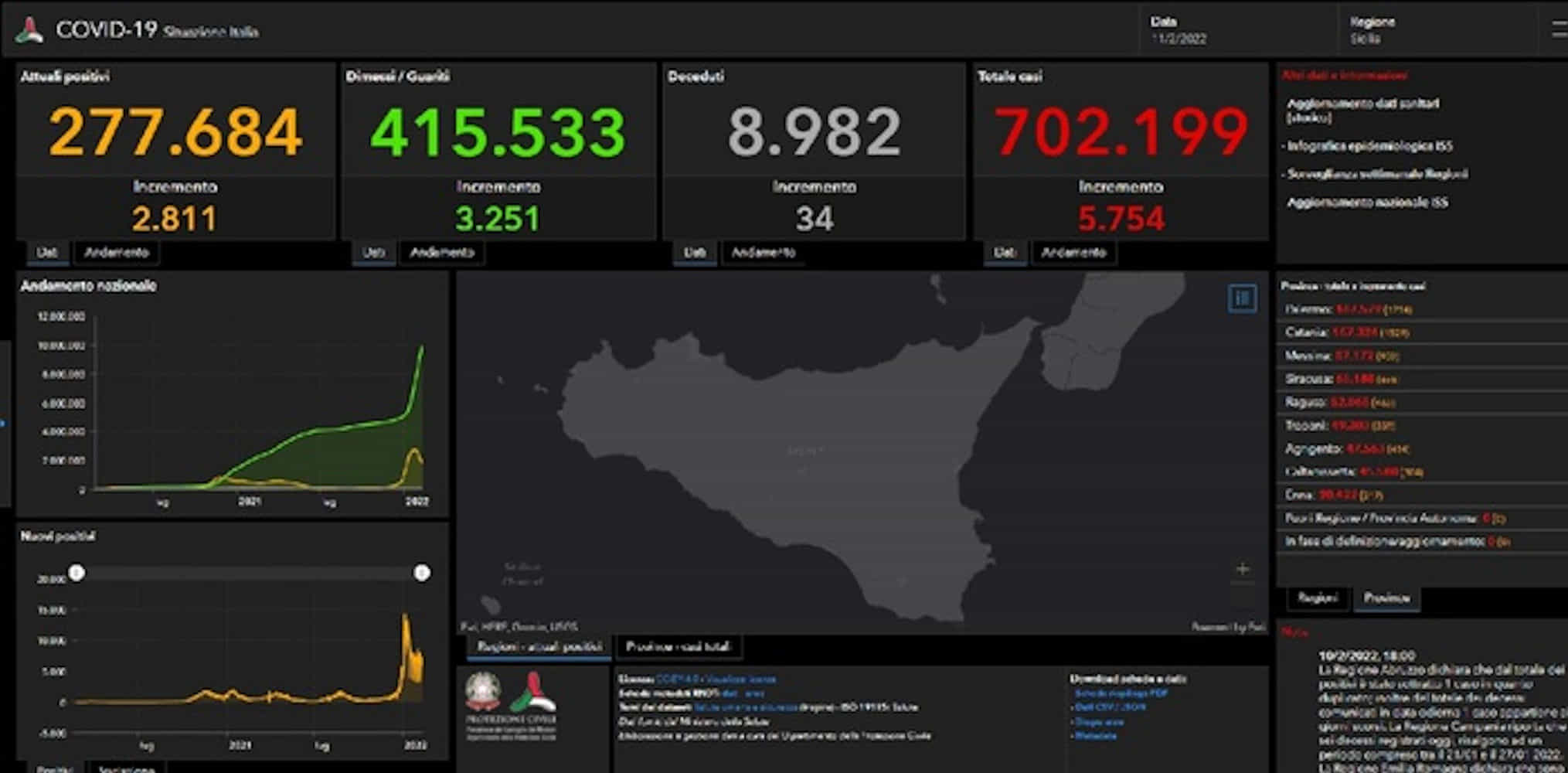1568x773 pixels.
Task: Click the Italian Republic emblem
Action: click(x=483, y=692)
